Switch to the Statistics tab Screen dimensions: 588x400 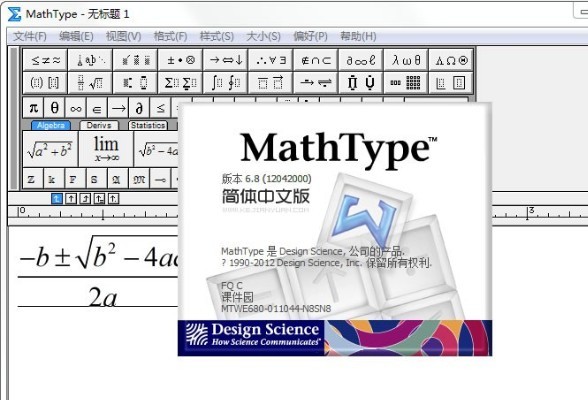pyautogui.click(x=148, y=125)
